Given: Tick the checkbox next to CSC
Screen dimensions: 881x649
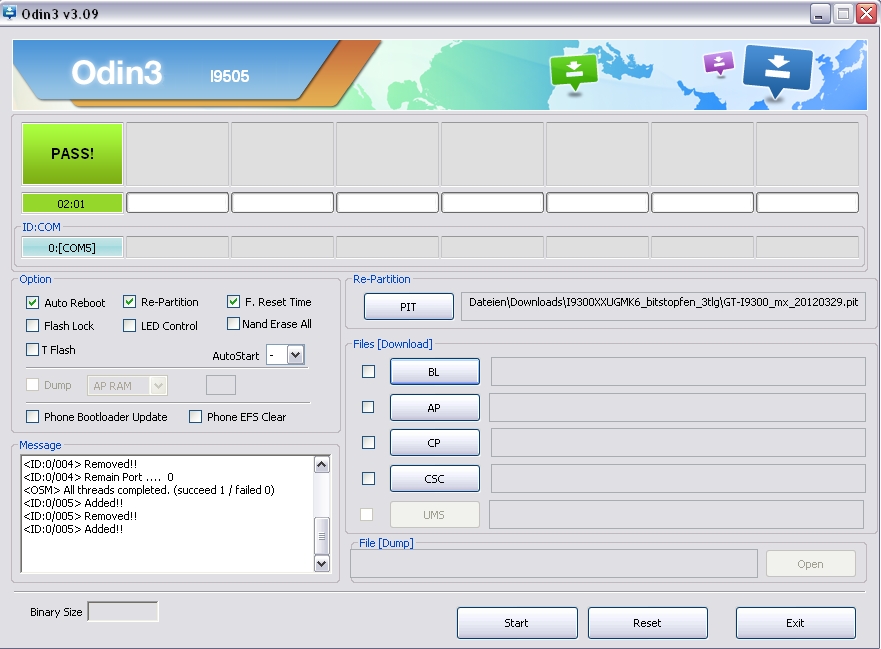Looking at the screenshot, I should point(368,478).
